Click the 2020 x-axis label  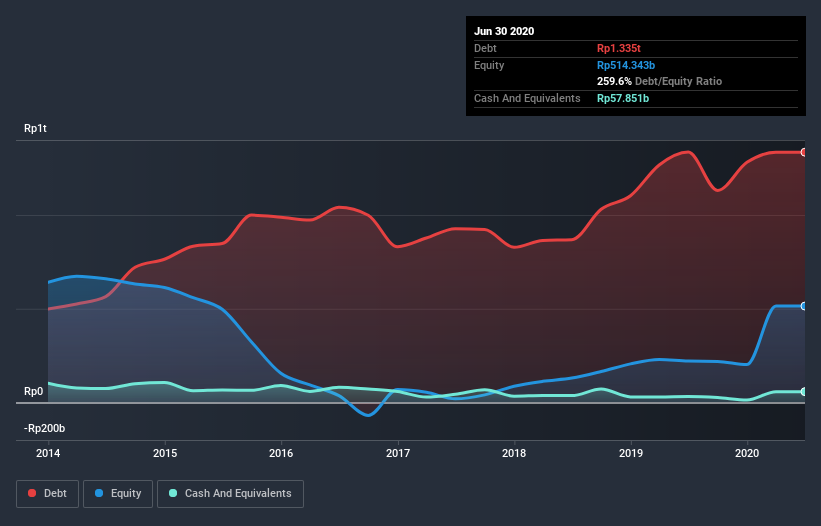747,453
